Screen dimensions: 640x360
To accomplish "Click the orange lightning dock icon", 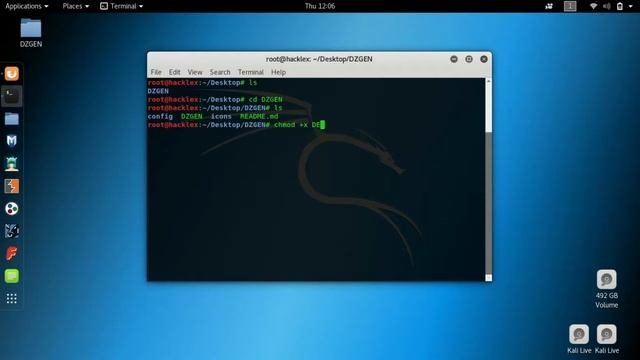I will coord(11,186).
